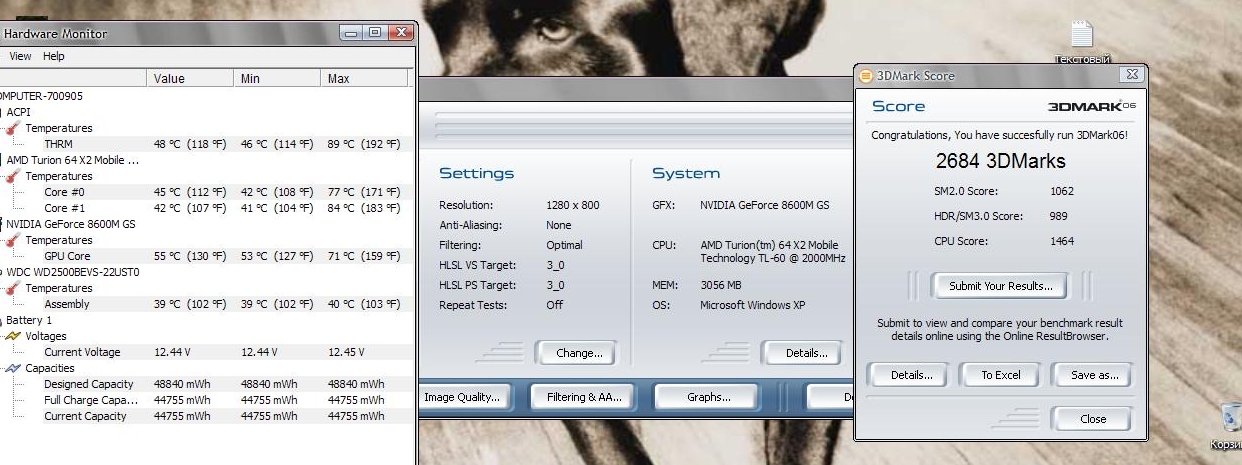Click the Change... button under Settings
This screenshot has width=1242, height=465.
pyautogui.click(x=576, y=353)
